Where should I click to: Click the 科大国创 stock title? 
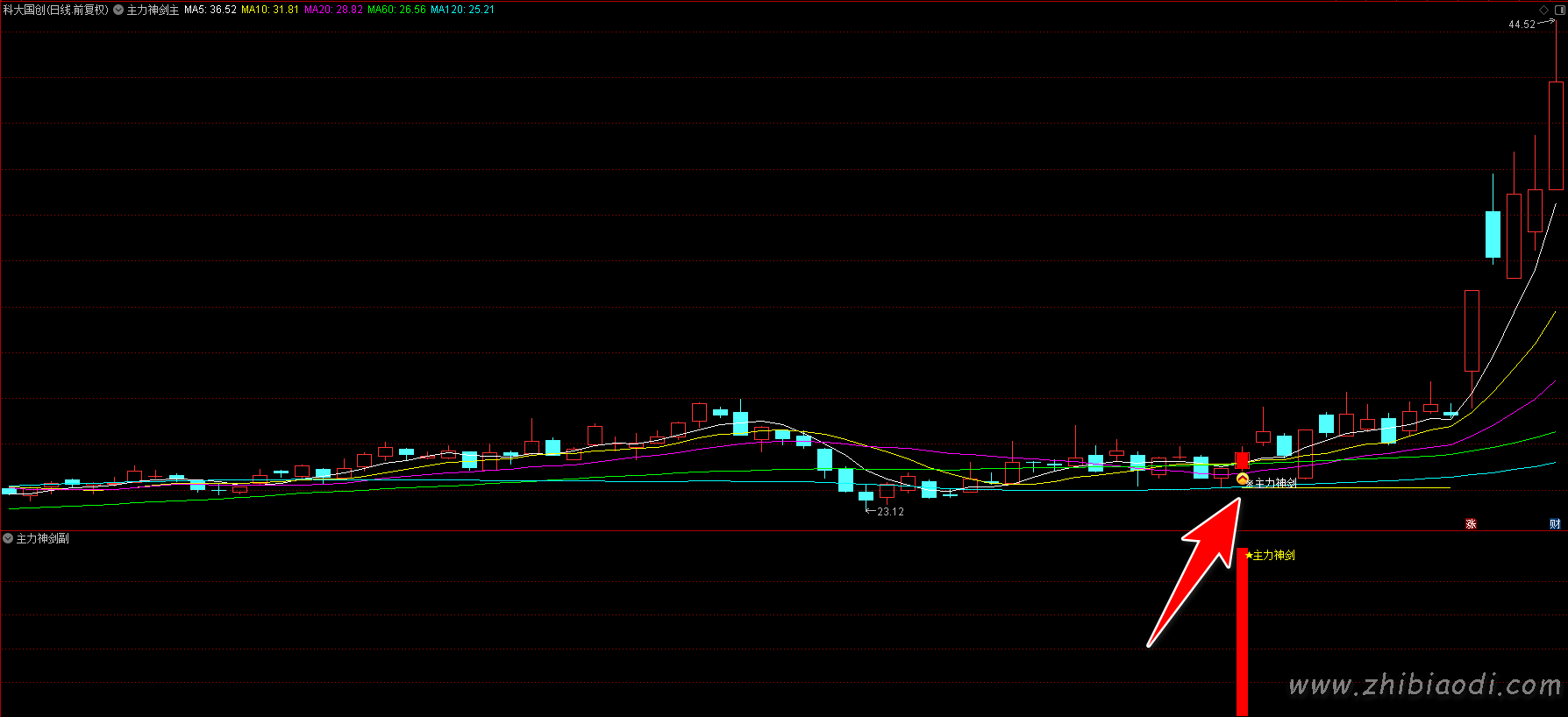[x=56, y=10]
